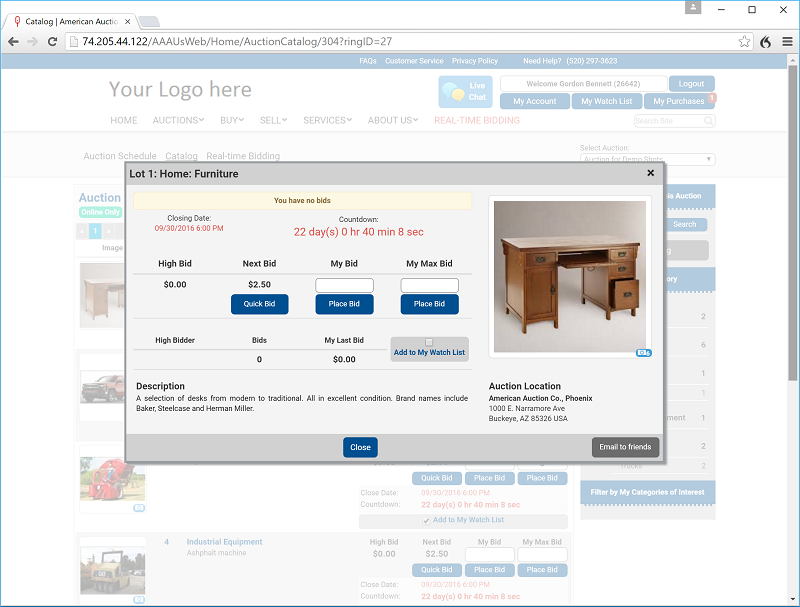800x607 pixels.
Task: Click the Logout button
Action: click(x=691, y=84)
